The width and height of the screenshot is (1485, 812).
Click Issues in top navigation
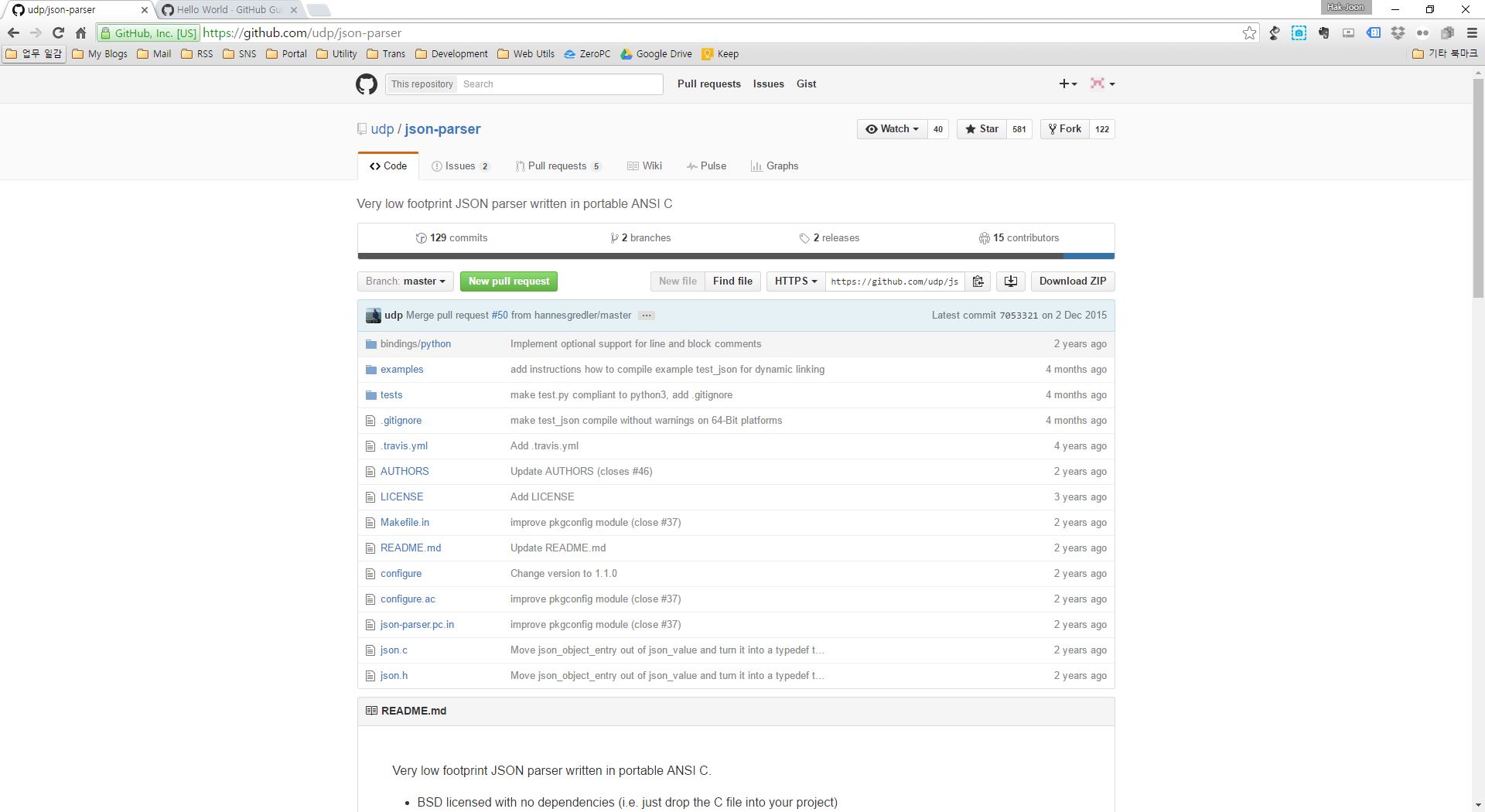(768, 84)
